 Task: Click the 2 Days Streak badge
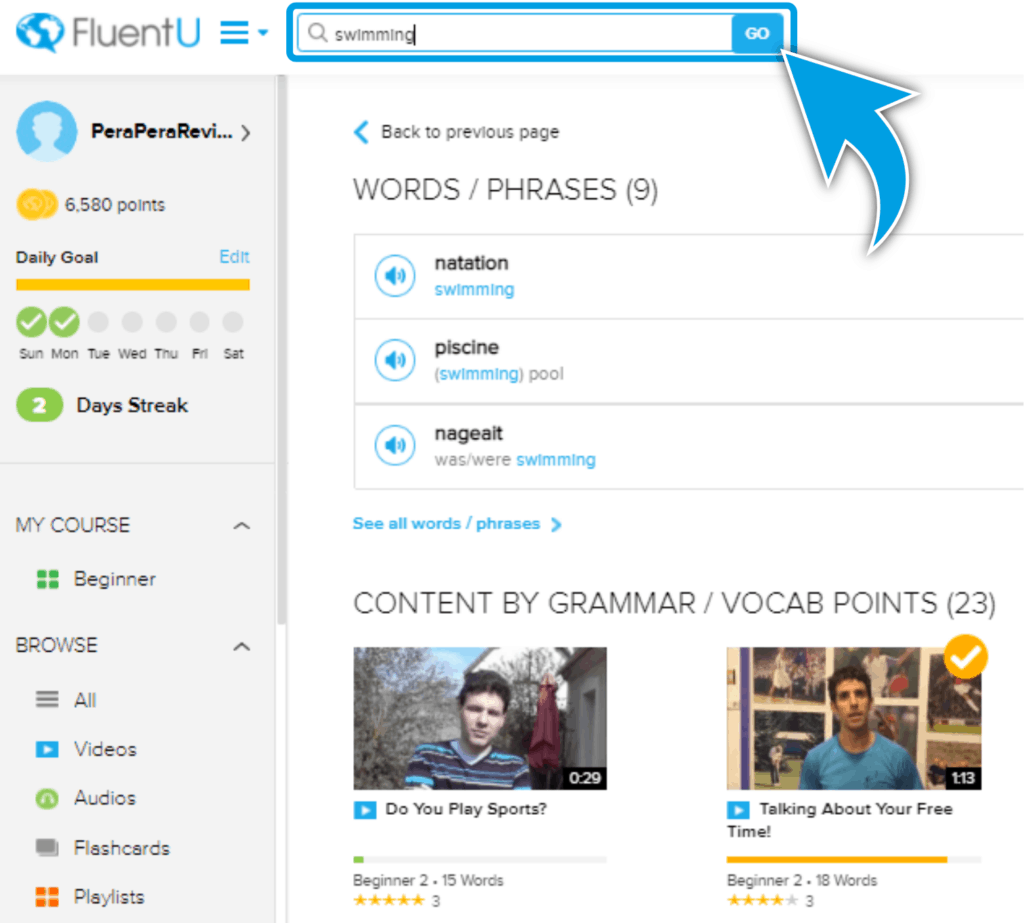pos(39,405)
